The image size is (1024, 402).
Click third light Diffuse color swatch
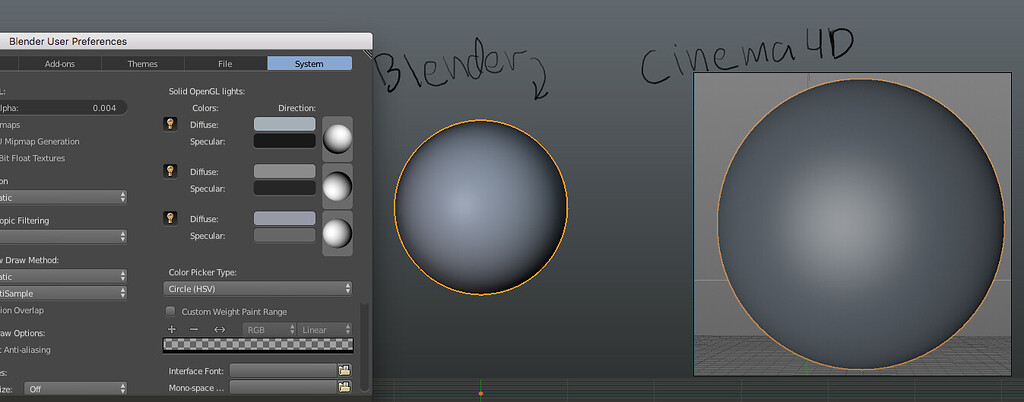284,219
